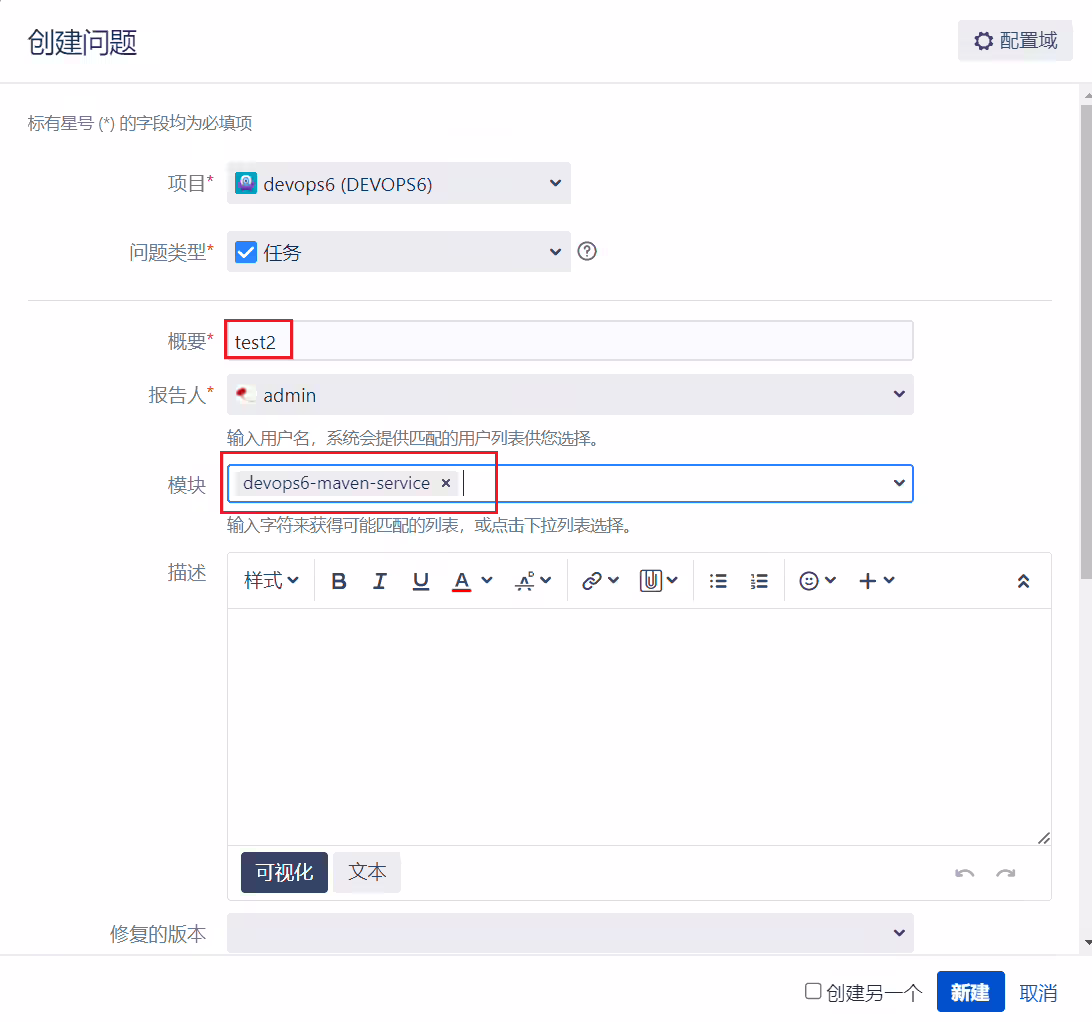This screenshot has height=1022, width=1092.
Task: Toggle italic text formatting
Action: [x=380, y=581]
